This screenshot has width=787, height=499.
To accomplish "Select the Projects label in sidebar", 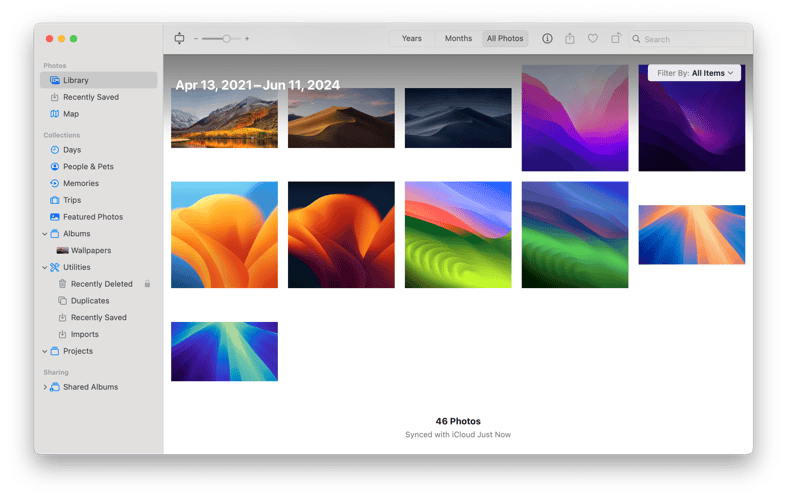I will (78, 351).
